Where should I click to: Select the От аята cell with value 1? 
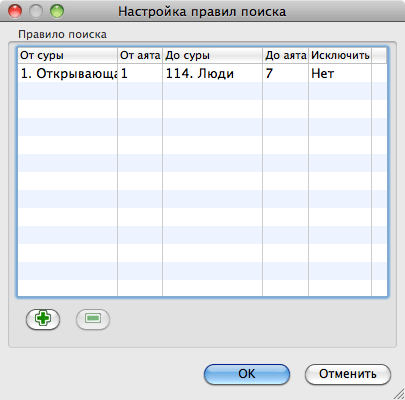(x=140, y=73)
